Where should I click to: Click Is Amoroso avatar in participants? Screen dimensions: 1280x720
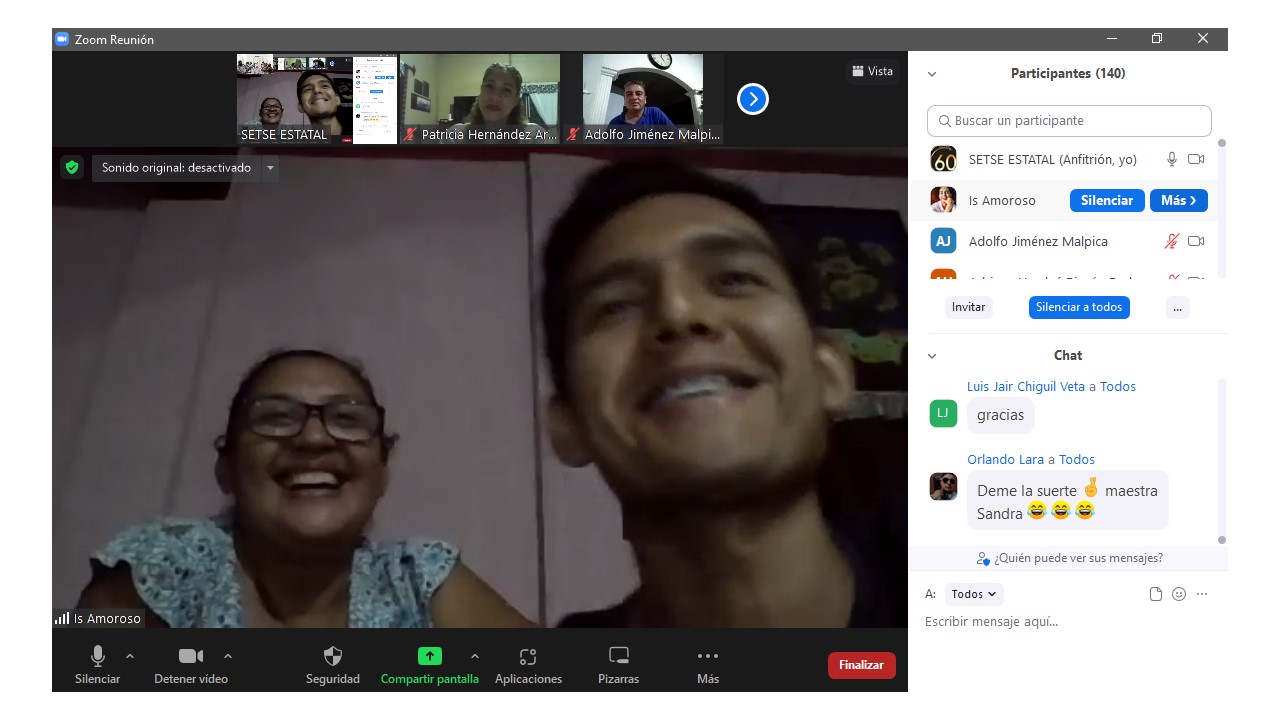pos(943,200)
